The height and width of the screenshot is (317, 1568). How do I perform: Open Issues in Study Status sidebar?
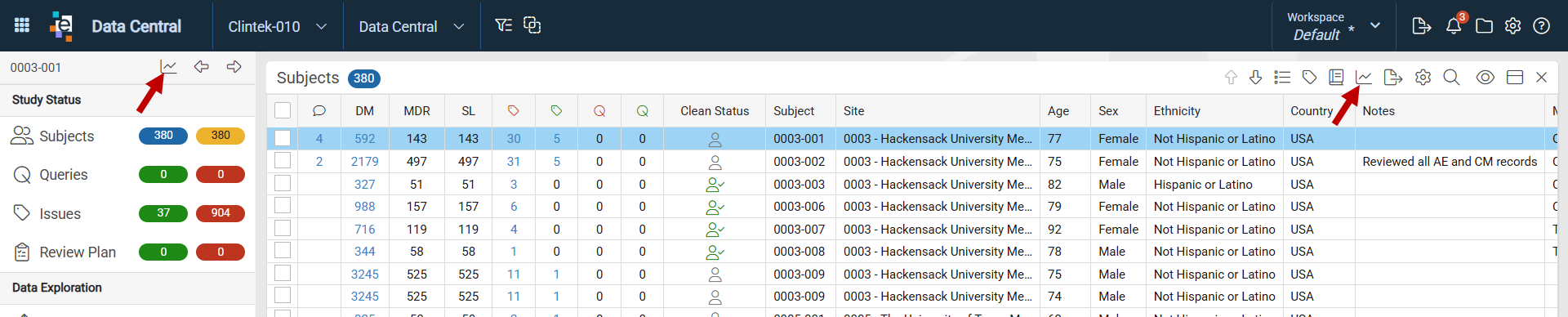60,213
